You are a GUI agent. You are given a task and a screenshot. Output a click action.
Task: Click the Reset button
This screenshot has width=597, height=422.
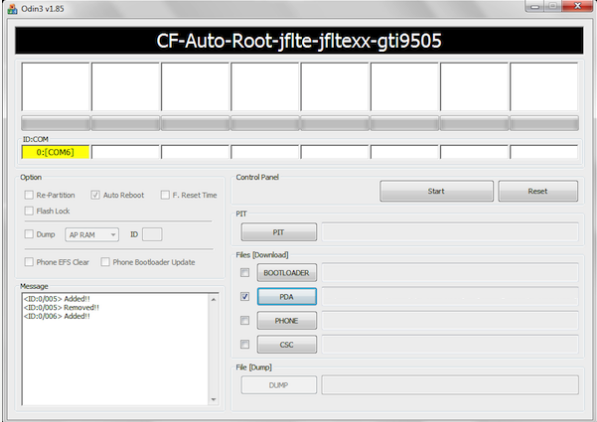coord(538,191)
